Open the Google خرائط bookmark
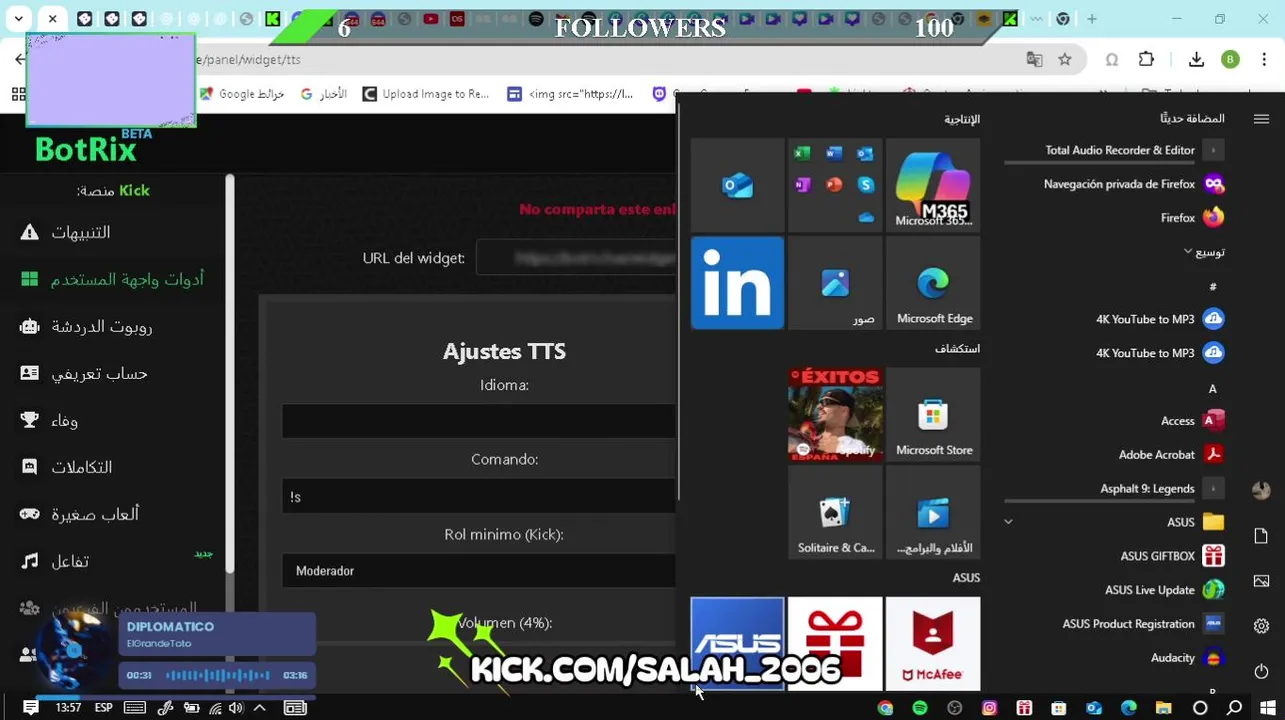 [x=242, y=94]
